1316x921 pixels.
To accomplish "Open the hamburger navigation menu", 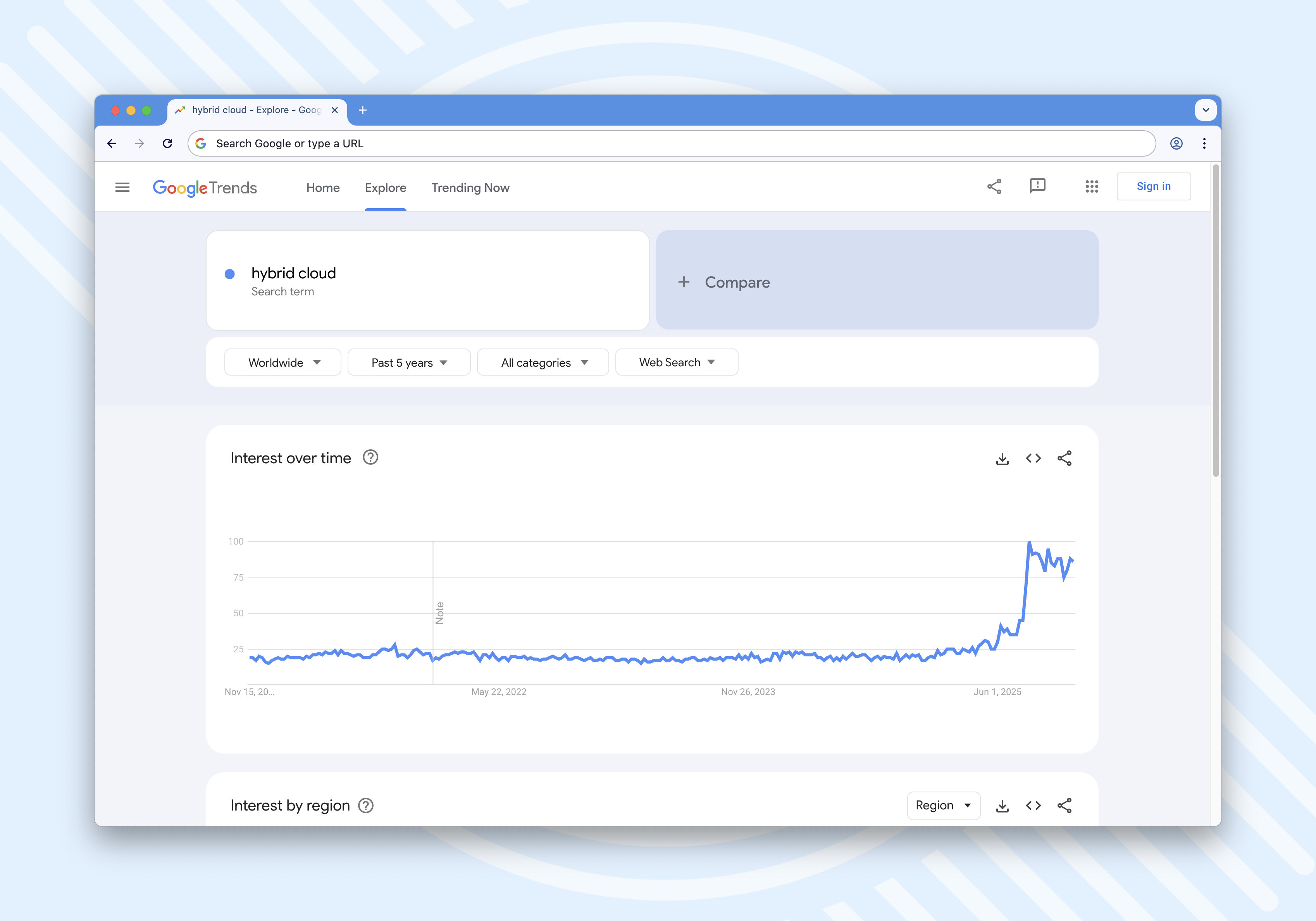I will click(122, 187).
